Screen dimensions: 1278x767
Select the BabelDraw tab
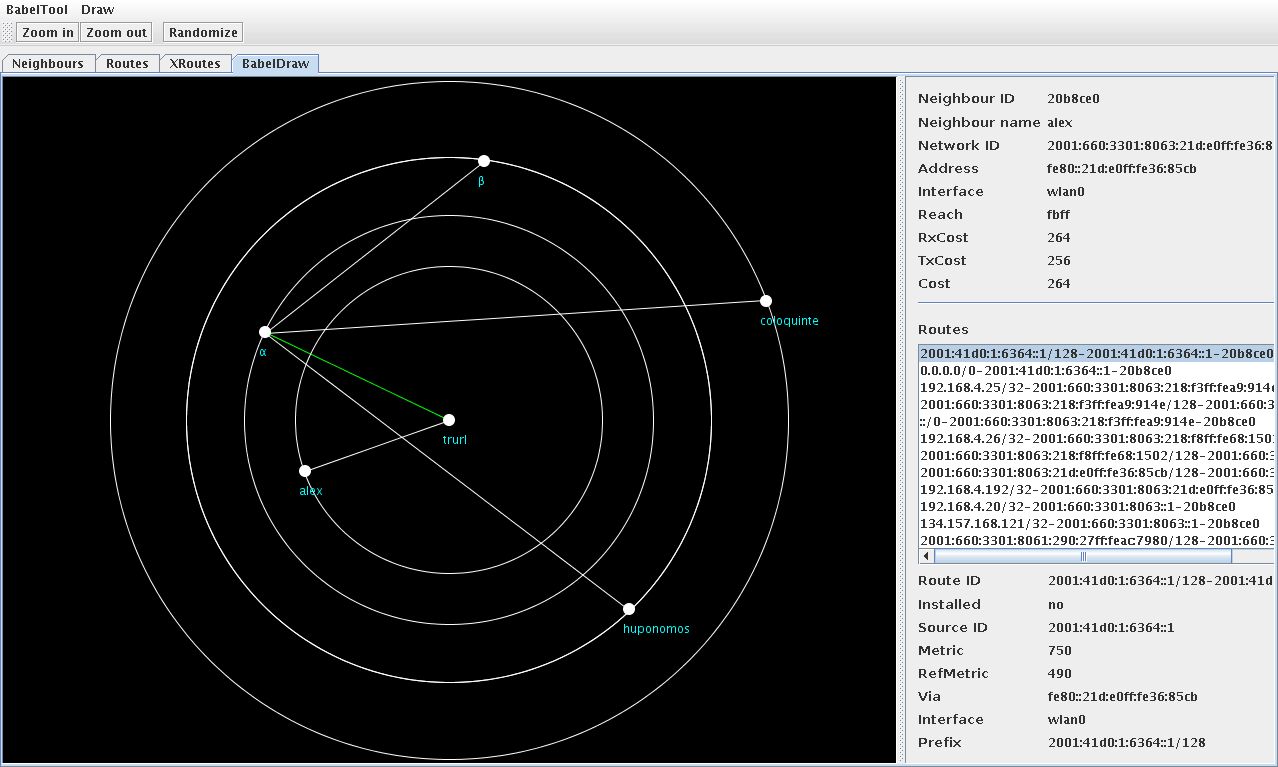276,64
